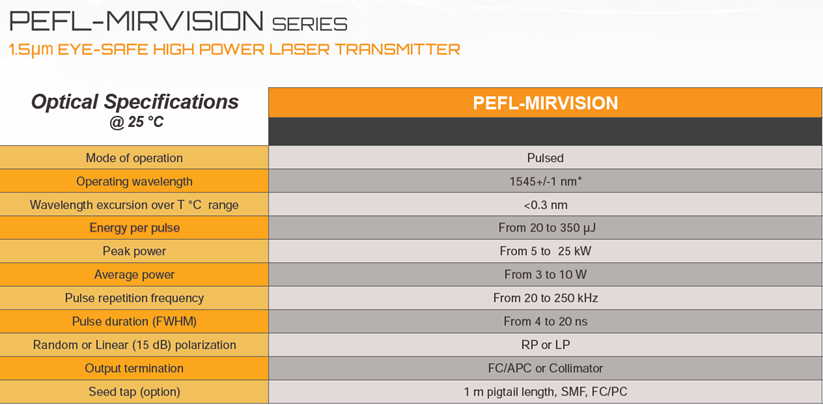Select the RP or LP polarization value
823x405 pixels.
point(545,345)
